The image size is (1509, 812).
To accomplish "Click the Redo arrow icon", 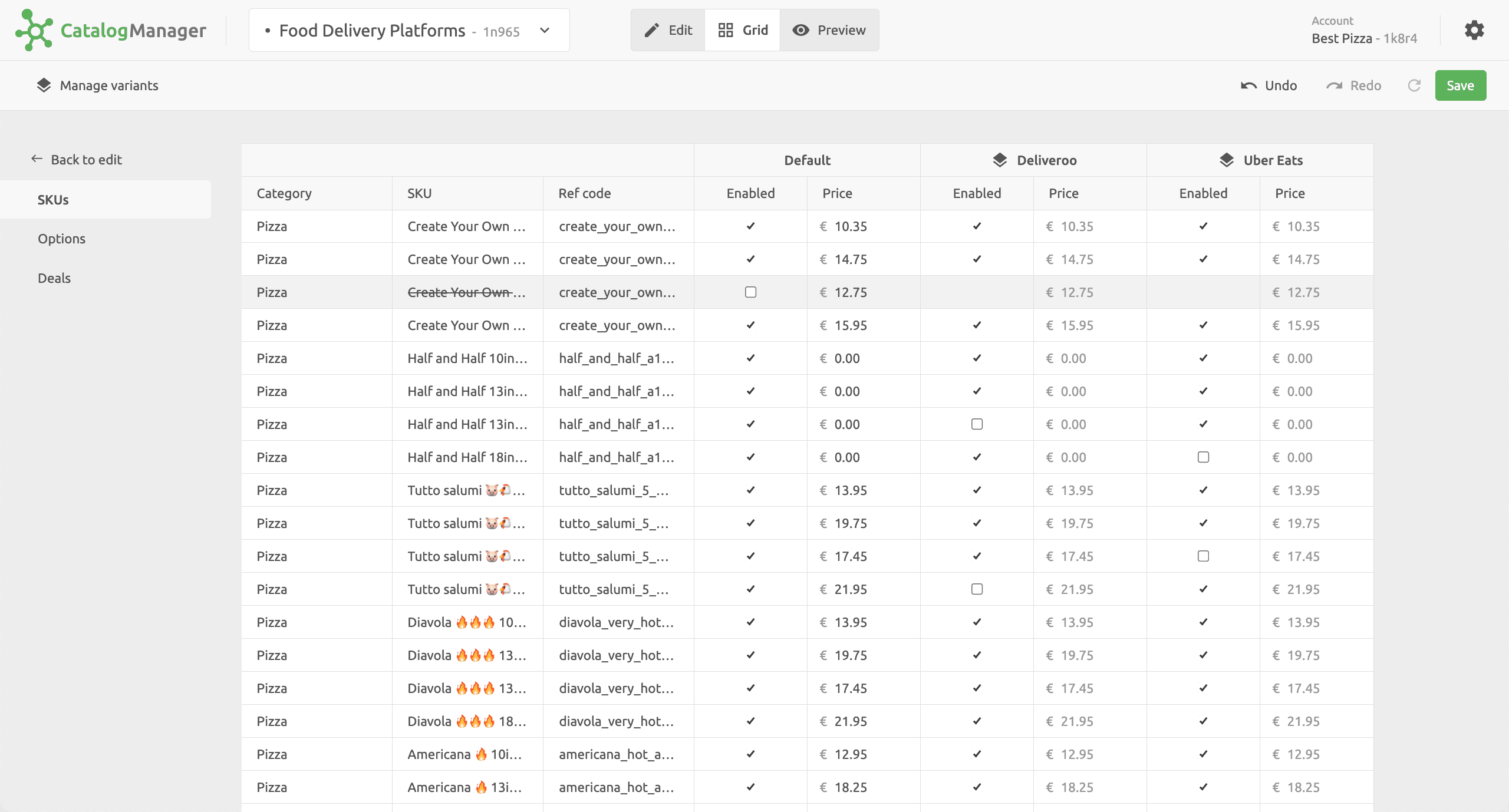I will click(x=1334, y=86).
